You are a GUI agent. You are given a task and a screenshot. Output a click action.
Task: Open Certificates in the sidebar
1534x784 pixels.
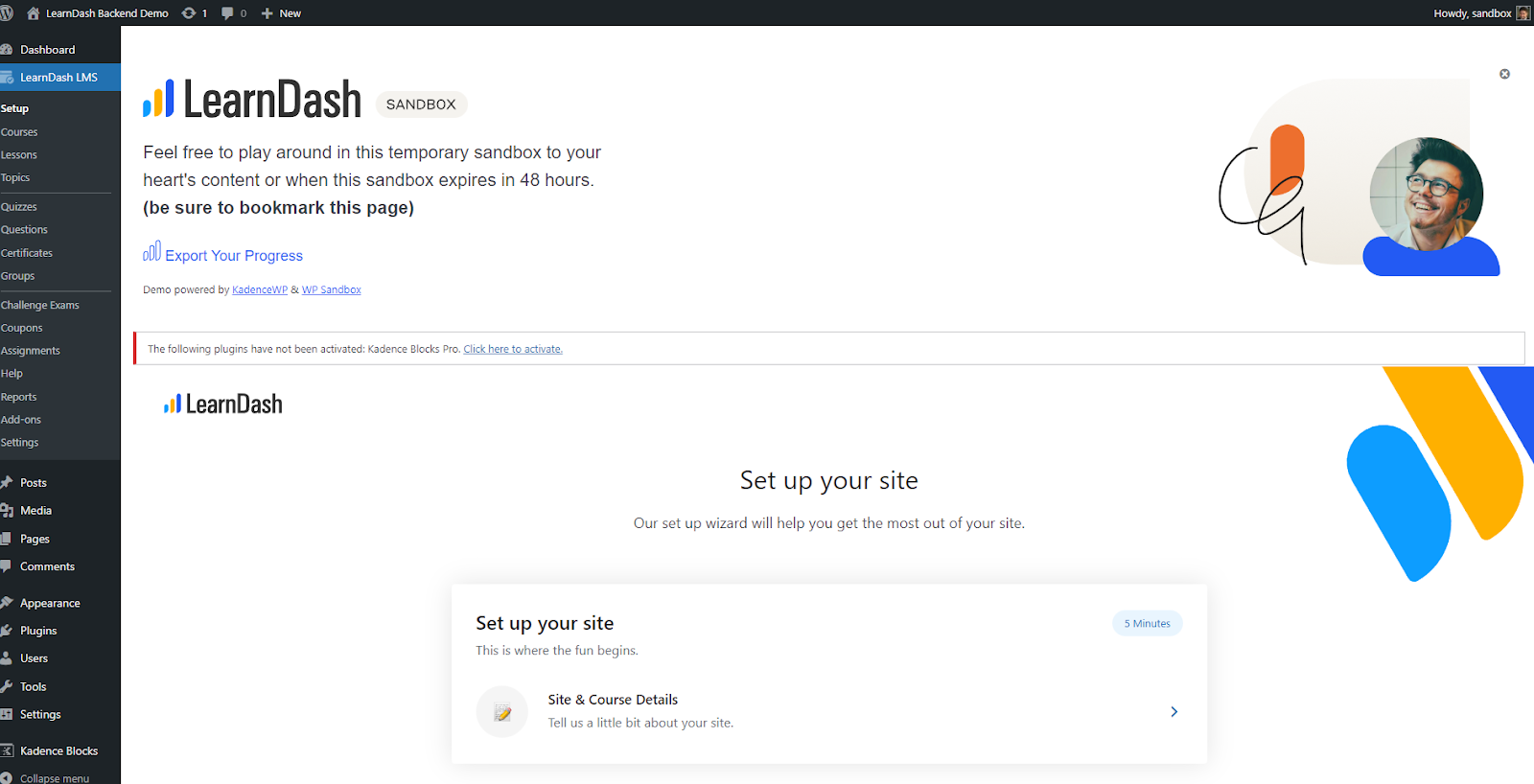(x=27, y=253)
